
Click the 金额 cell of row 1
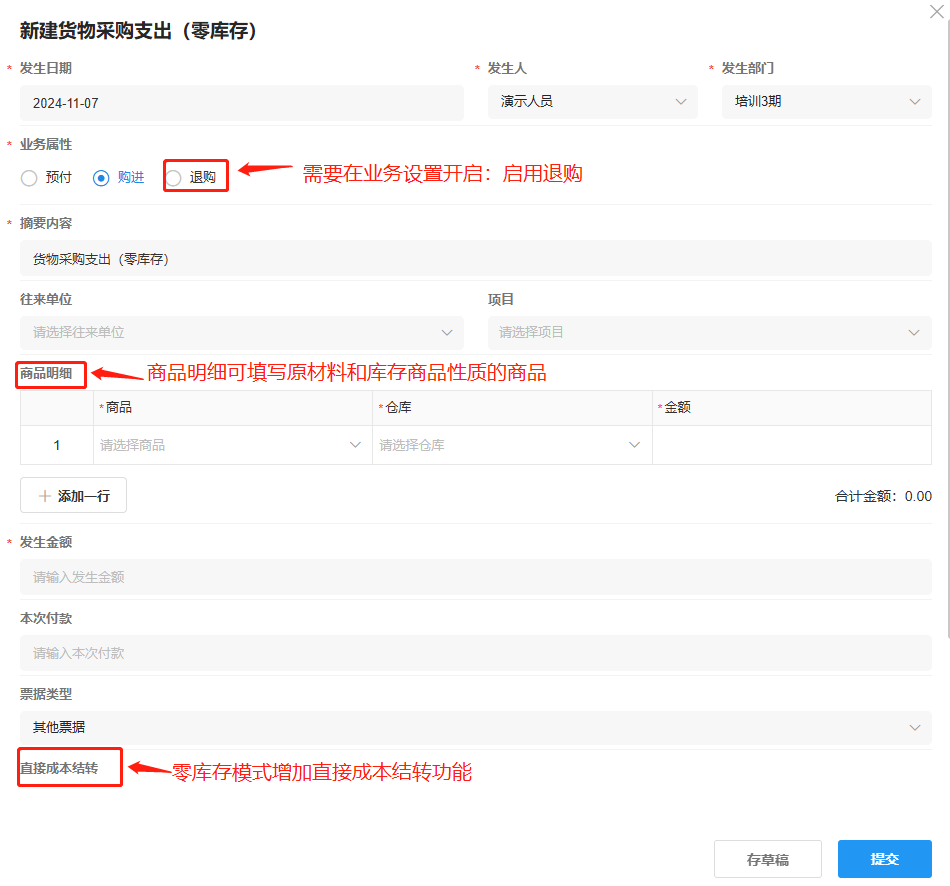(790, 444)
